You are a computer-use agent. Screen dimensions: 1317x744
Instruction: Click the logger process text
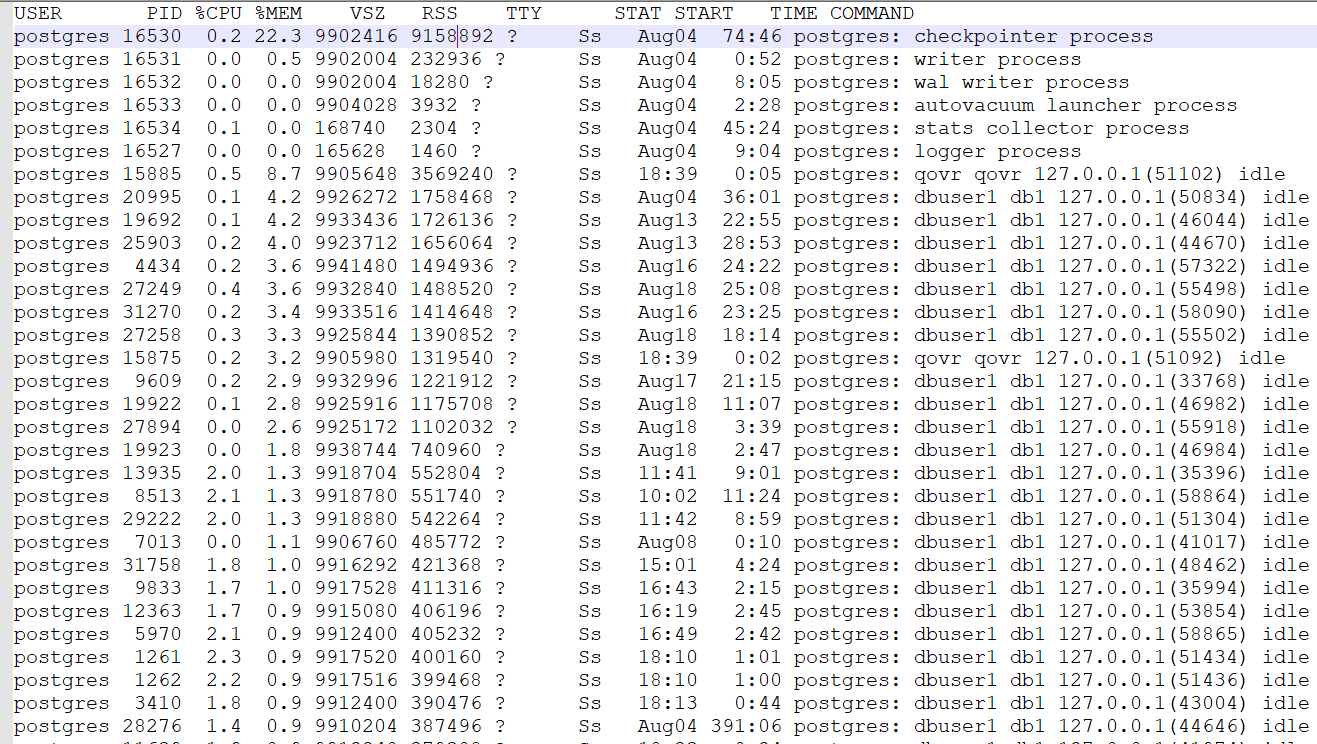997,151
